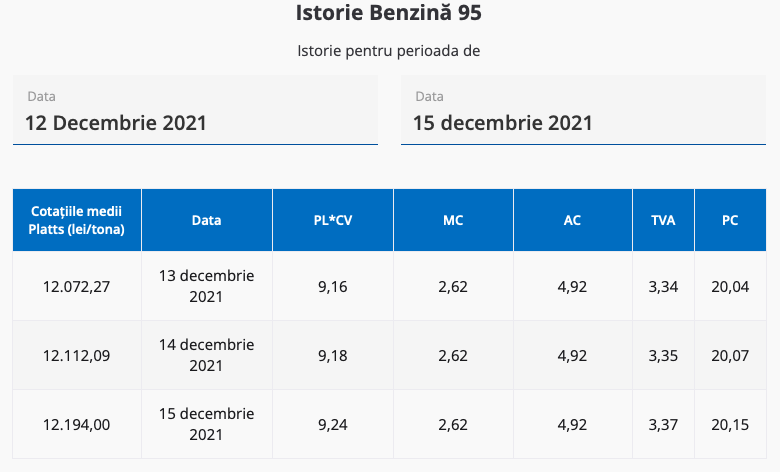Click the AC column header

point(572,220)
